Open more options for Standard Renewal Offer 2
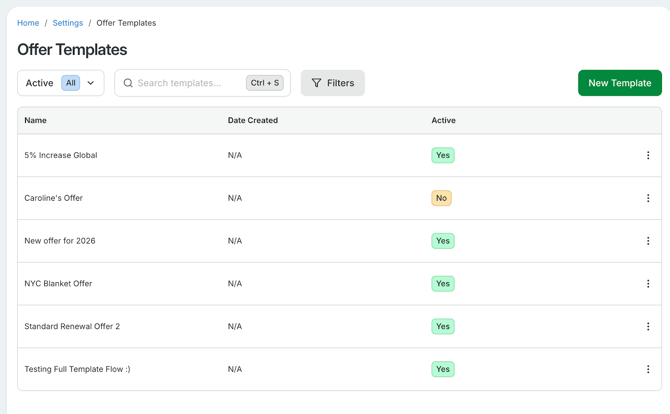The width and height of the screenshot is (670, 414). pos(648,326)
